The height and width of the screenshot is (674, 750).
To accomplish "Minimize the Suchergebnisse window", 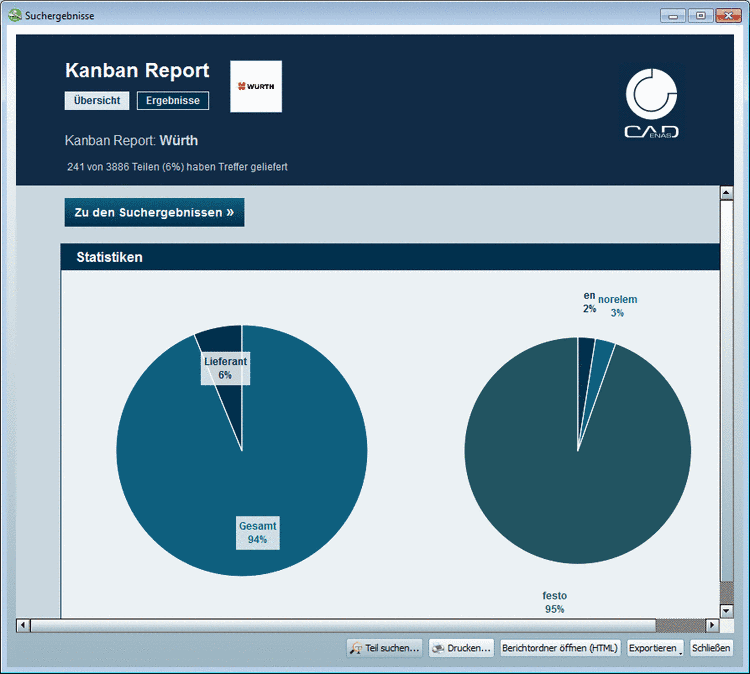I will coord(673,16).
